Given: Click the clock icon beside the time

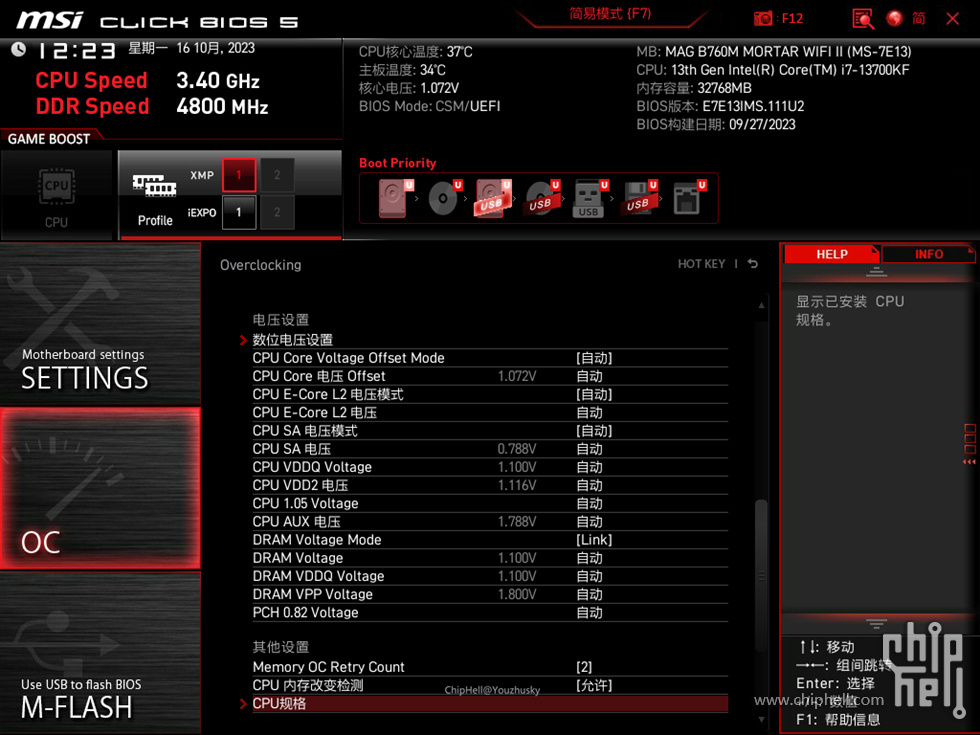Looking at the screenshot, I should pos(19,49).
